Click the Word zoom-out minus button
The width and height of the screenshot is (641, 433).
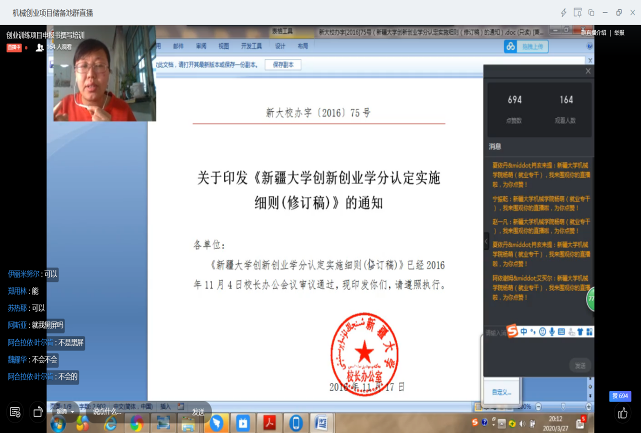click(x=538, y=406)
